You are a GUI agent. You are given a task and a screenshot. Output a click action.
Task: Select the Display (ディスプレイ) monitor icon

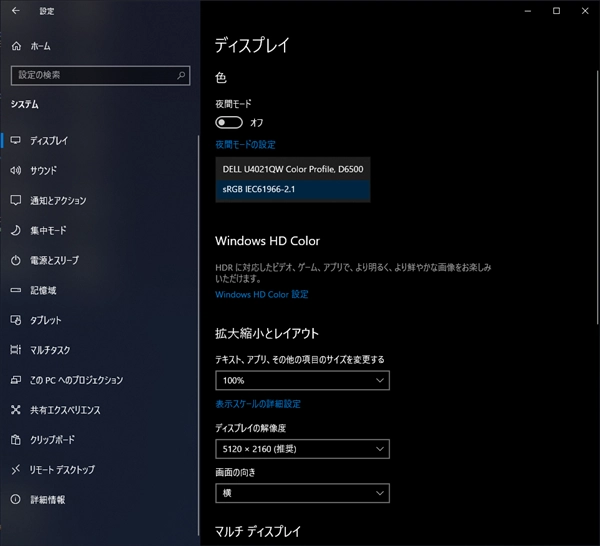click(x=16, y=140)
